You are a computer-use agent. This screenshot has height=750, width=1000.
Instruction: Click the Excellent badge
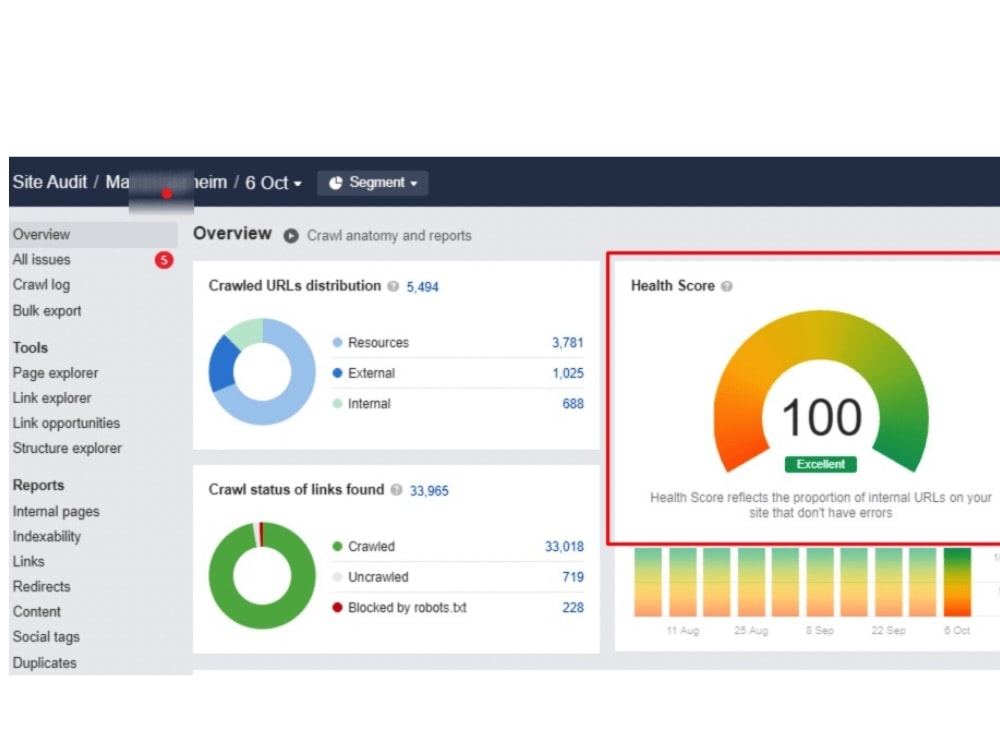821,464
